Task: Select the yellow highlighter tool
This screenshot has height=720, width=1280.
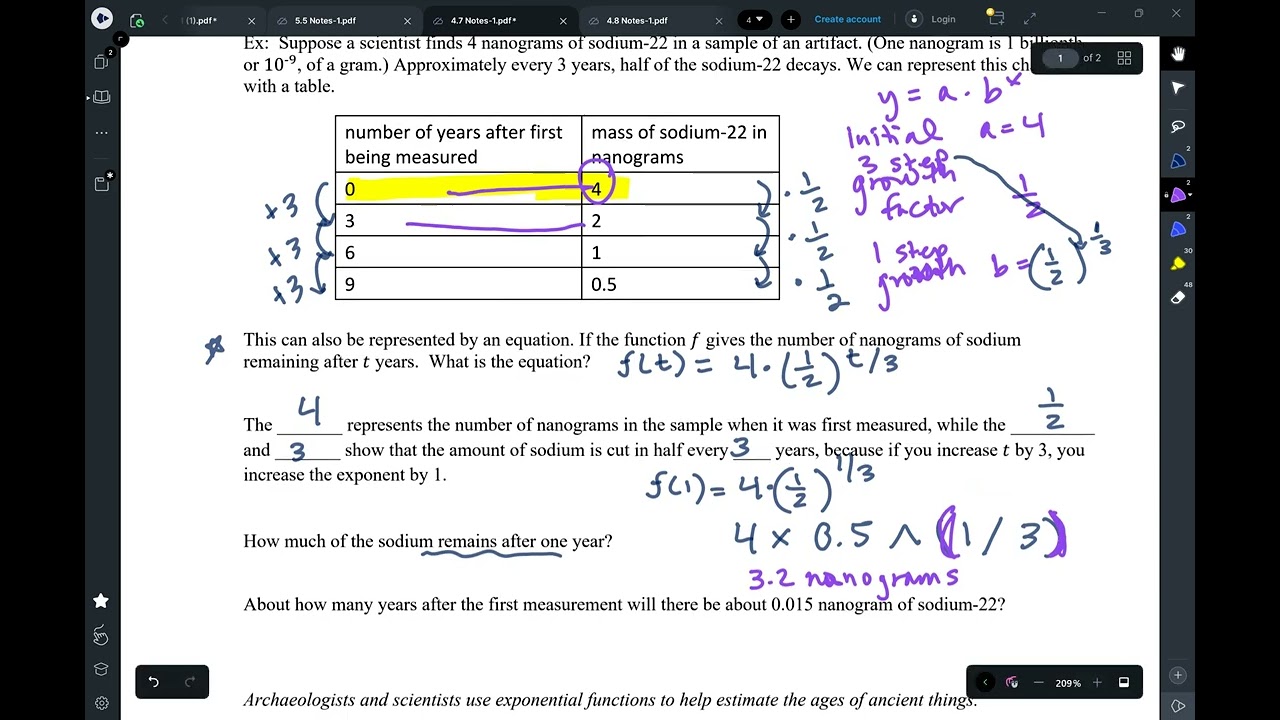Action: point(1177,264)
